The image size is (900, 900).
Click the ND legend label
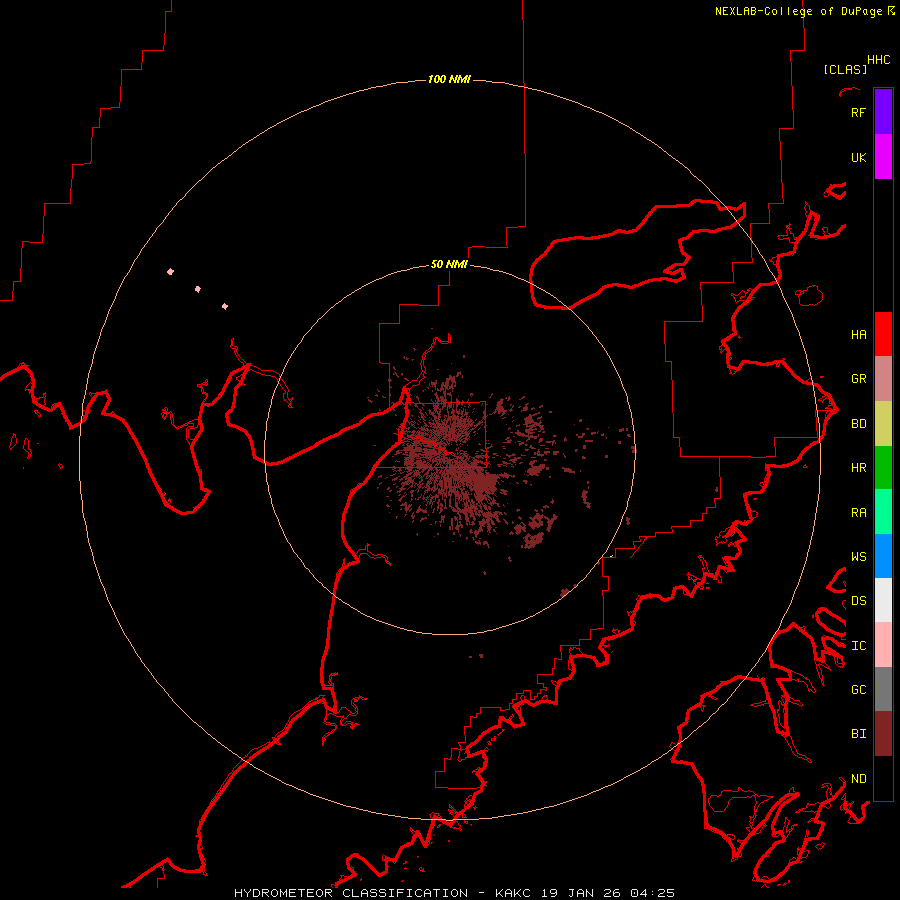[x=858, y=778]
